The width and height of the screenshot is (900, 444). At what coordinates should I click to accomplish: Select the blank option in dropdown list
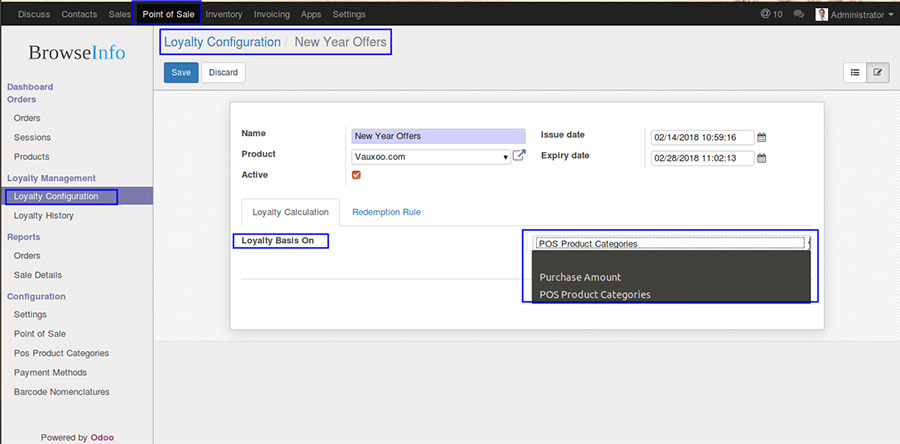tap(671, 260)
